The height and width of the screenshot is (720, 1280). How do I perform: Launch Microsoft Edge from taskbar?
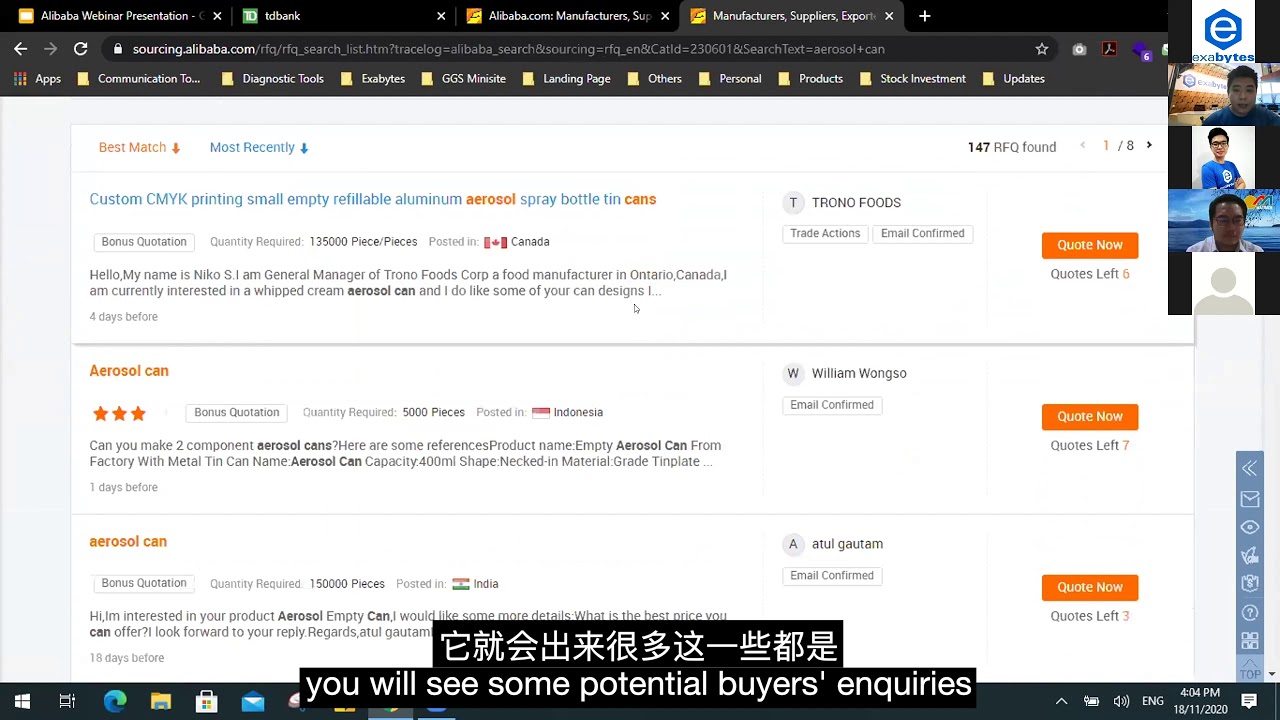coord(115,701)
